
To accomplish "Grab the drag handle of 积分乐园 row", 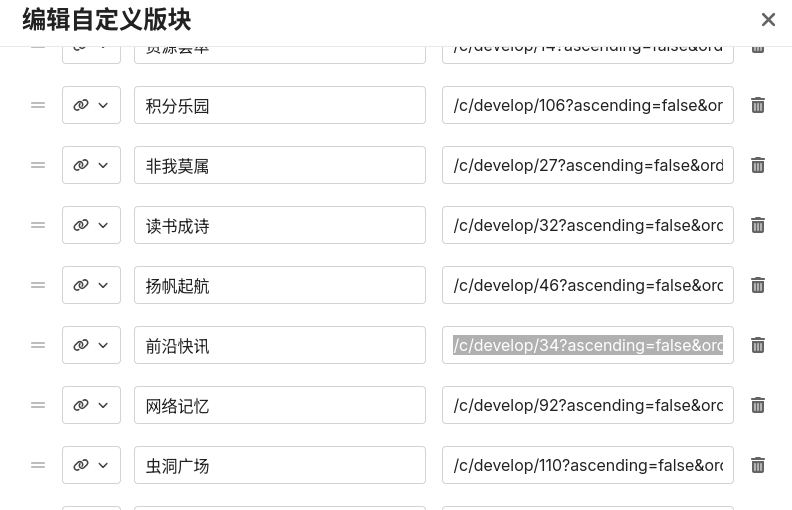I will pyautogui.click(x=38, y=105).
